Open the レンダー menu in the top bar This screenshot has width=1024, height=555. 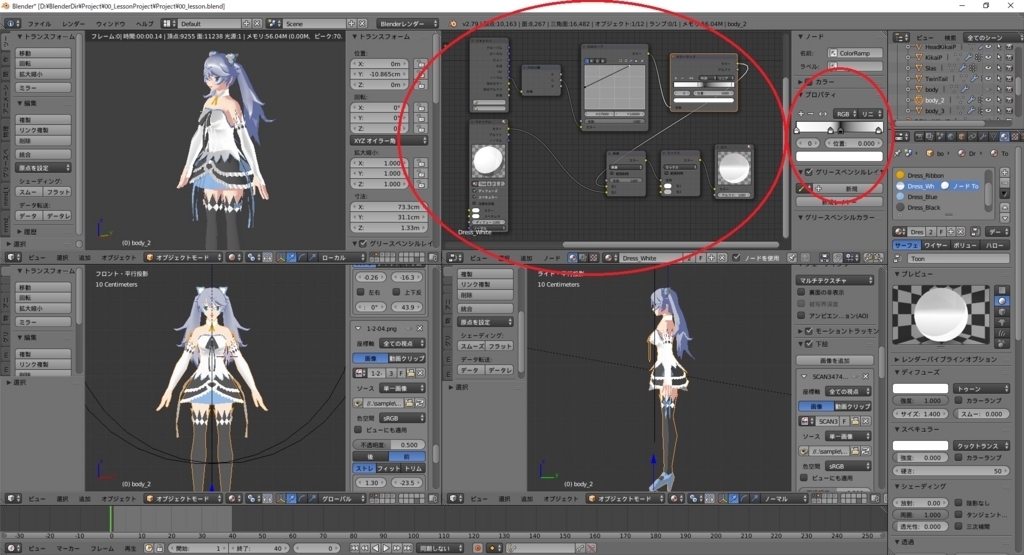pyautogui.click(x=73, y=24)
